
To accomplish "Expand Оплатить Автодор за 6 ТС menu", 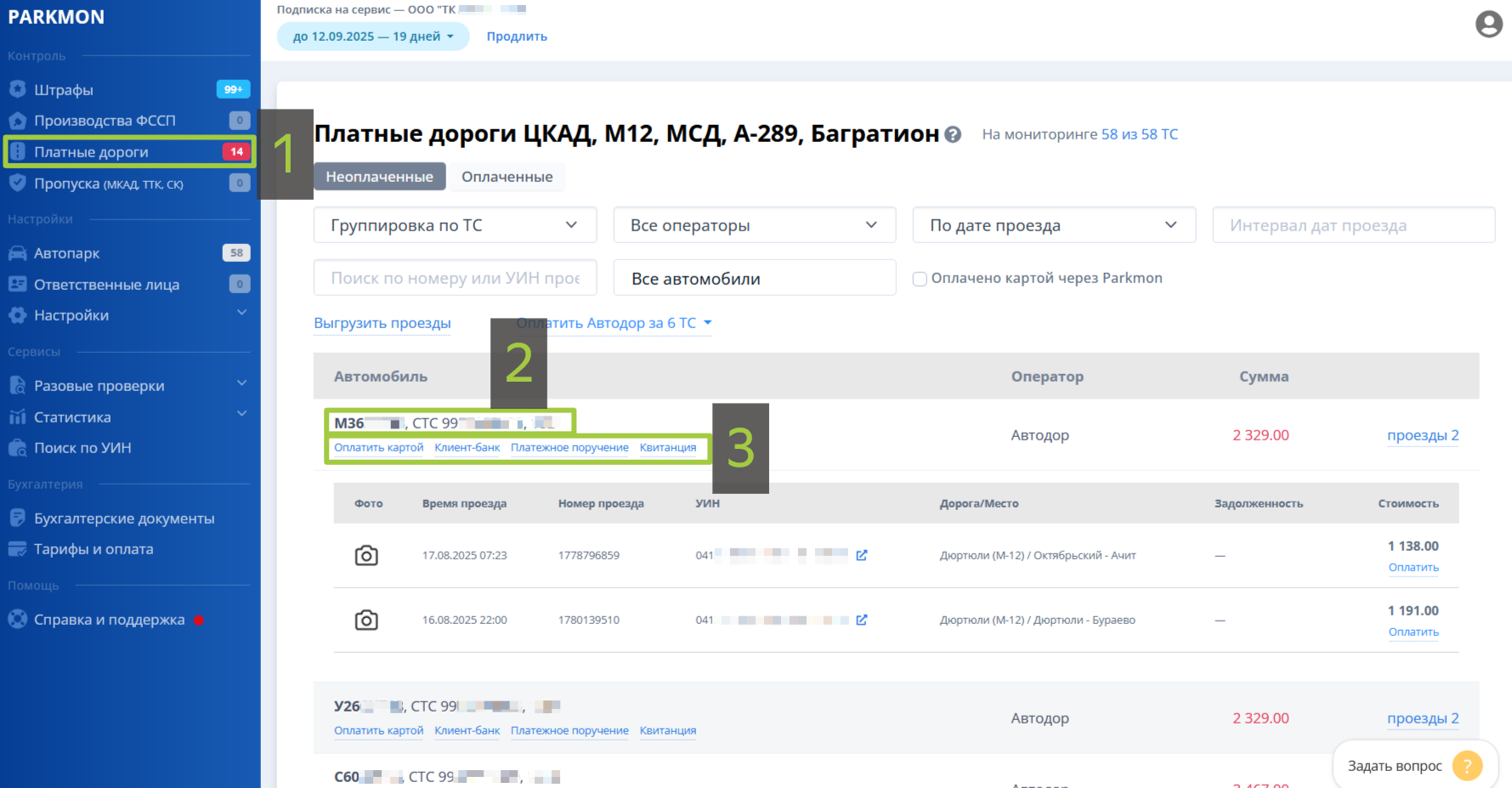I will 614,323.
